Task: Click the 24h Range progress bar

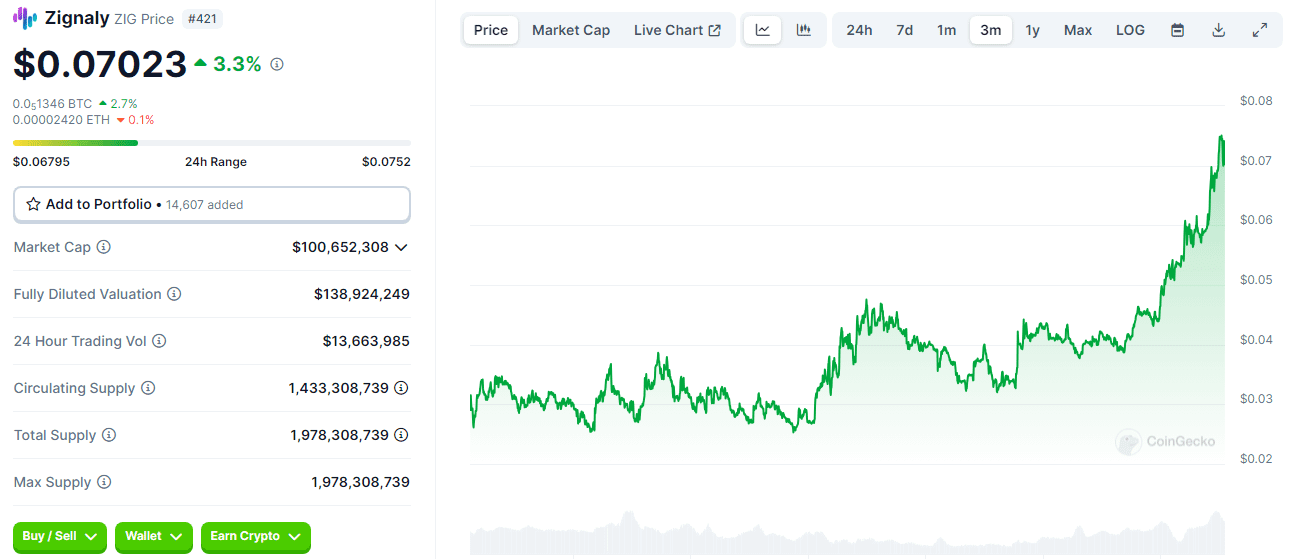Action: pyautogui.click(x=211, y=143)
